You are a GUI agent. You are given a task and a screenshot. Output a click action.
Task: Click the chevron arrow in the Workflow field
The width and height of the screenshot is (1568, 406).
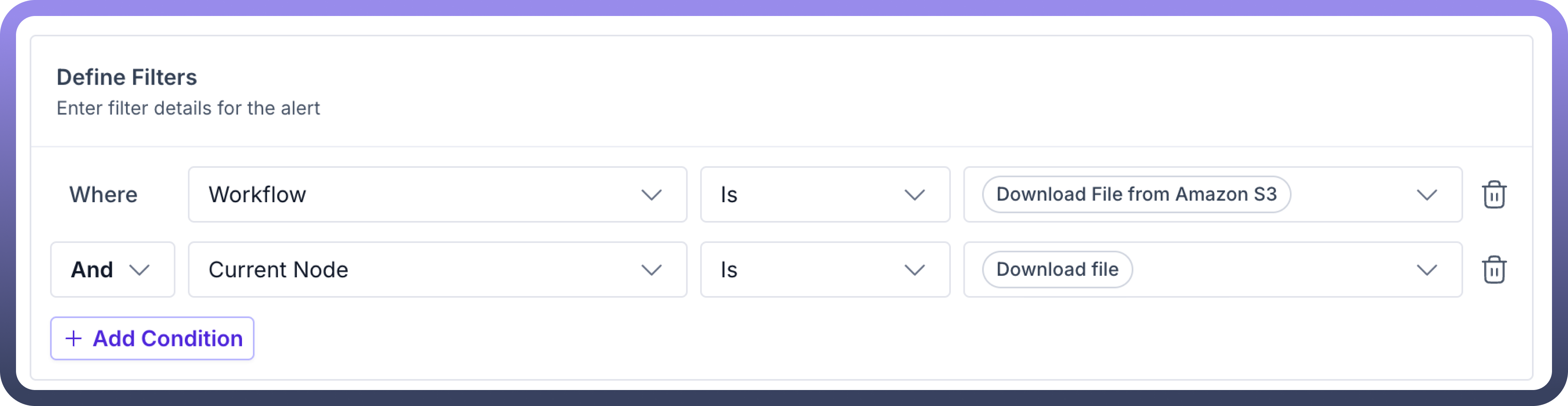point(651,195)
